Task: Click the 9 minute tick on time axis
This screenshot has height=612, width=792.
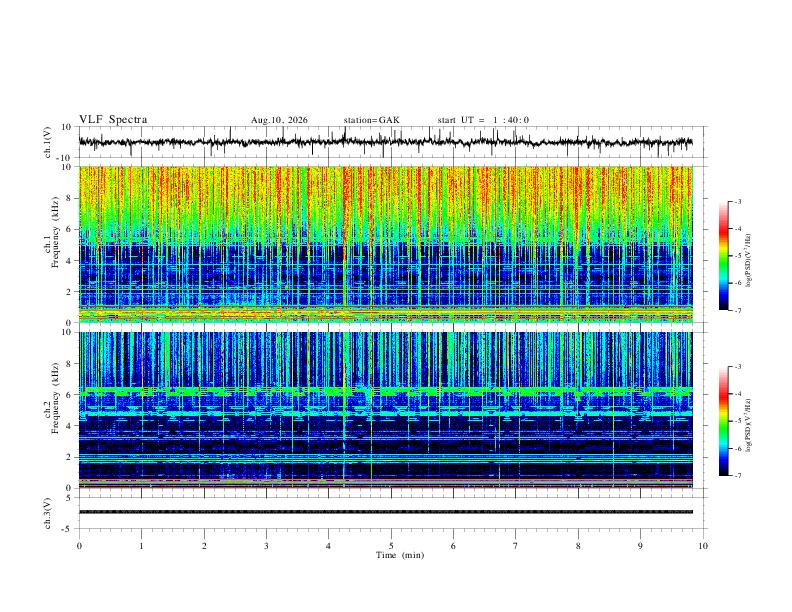Action: pos(640,546)
